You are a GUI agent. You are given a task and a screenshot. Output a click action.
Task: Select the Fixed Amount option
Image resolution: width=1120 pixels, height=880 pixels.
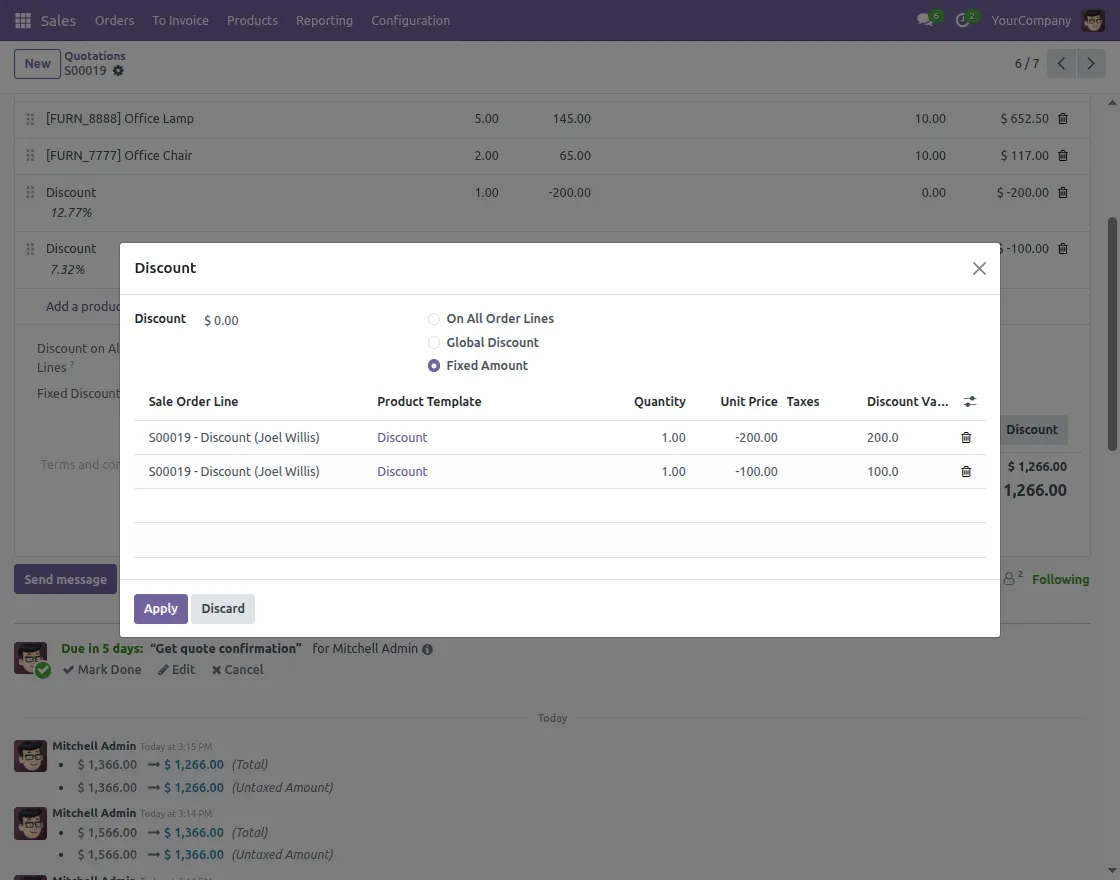click(x=434, y=366)
